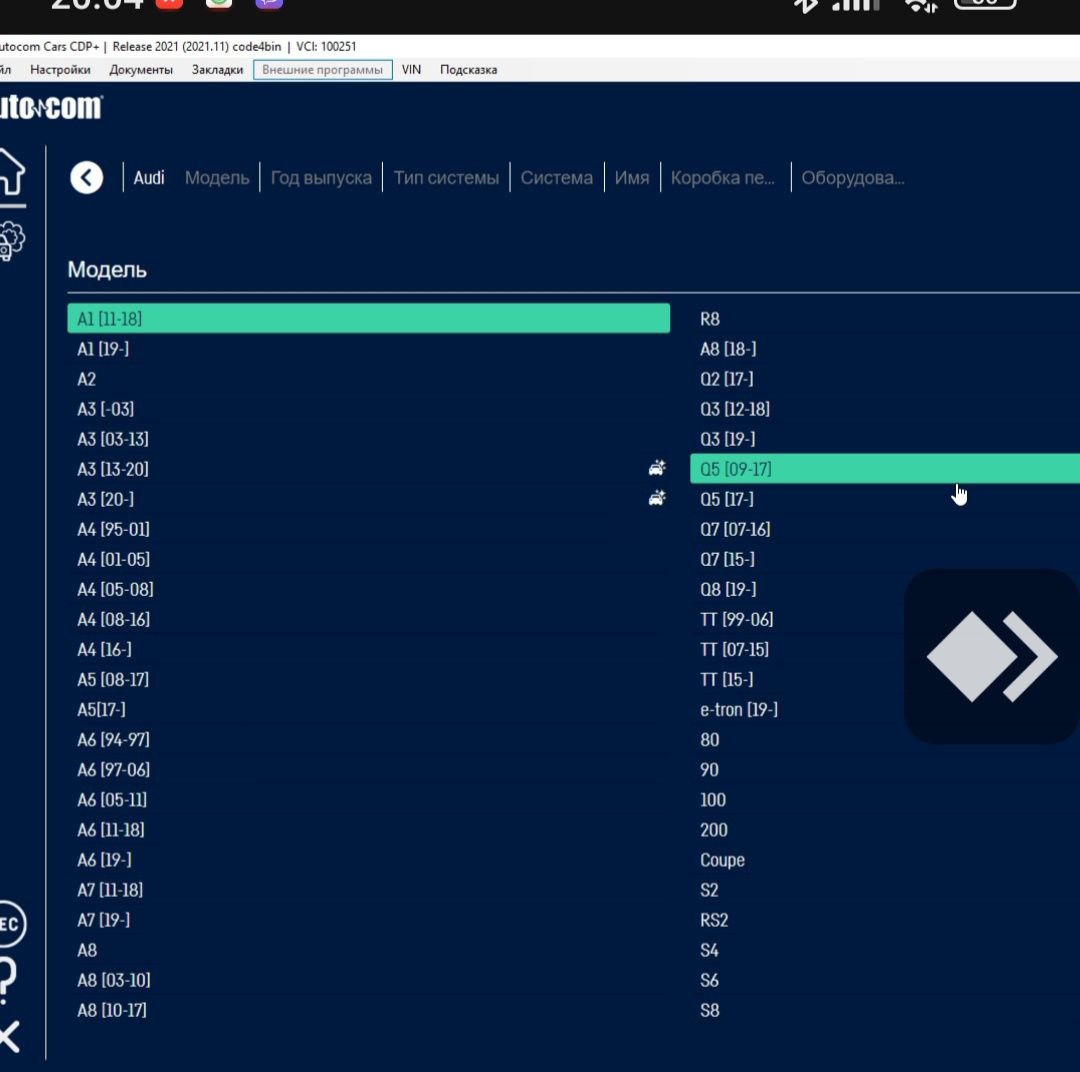
Task: Choose model A6 [97-06]
Action: [368, 770]
